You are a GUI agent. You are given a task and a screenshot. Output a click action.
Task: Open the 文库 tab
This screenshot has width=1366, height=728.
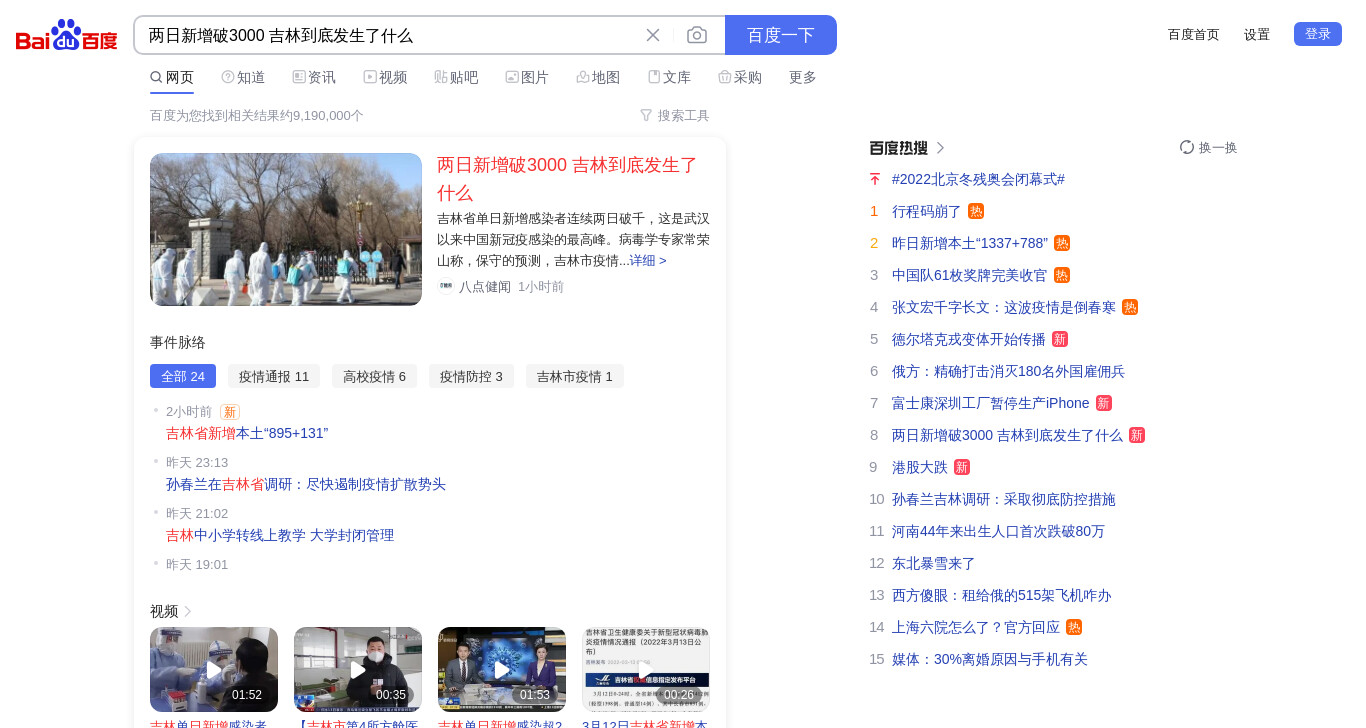pyautogui.click(x=669, y=77)
